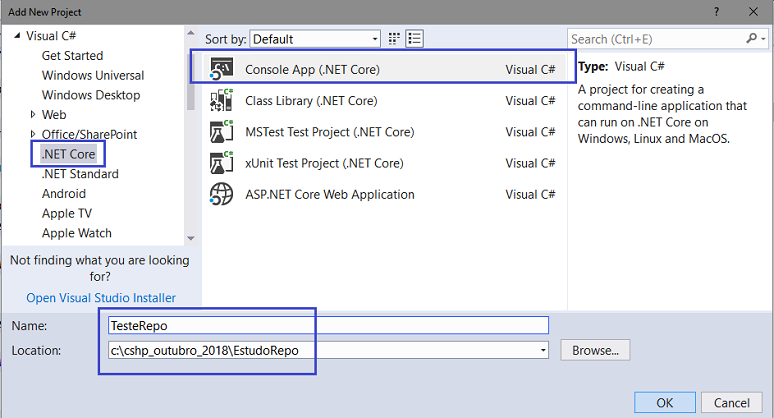
Task: Close the Add New Project dialog
Action: click(753, 11)
